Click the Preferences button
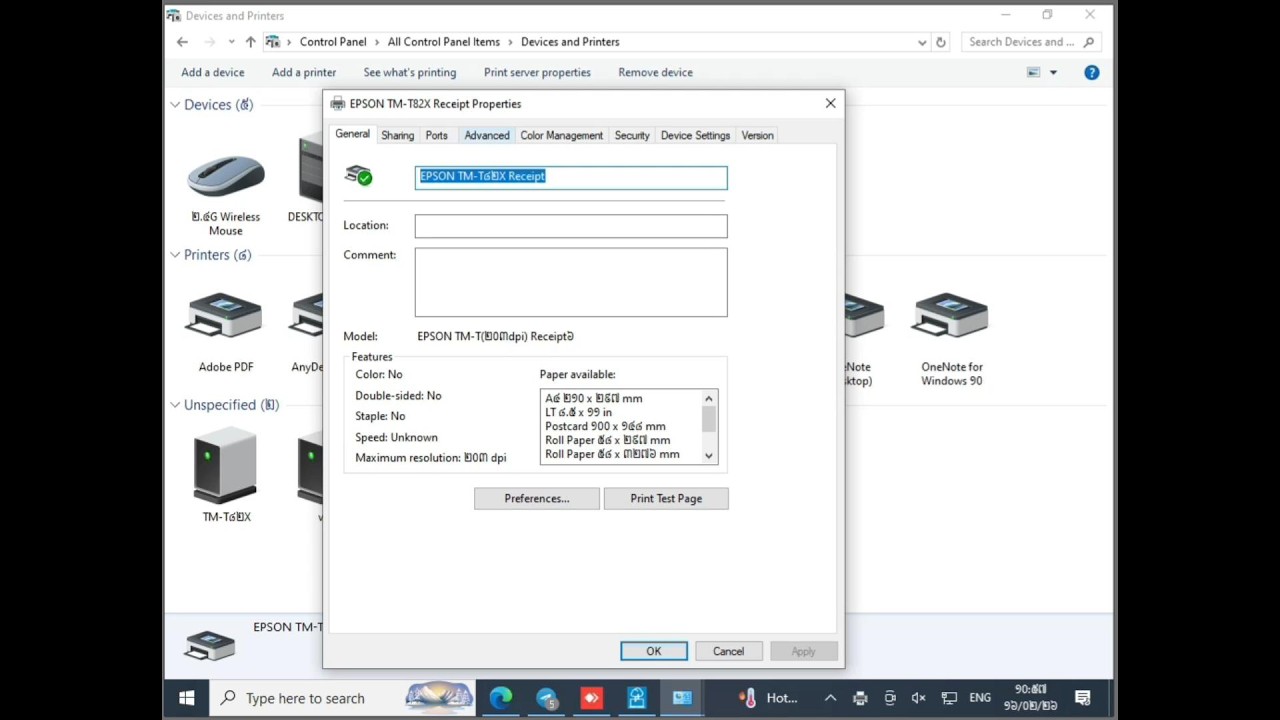 tap(537, 498)
